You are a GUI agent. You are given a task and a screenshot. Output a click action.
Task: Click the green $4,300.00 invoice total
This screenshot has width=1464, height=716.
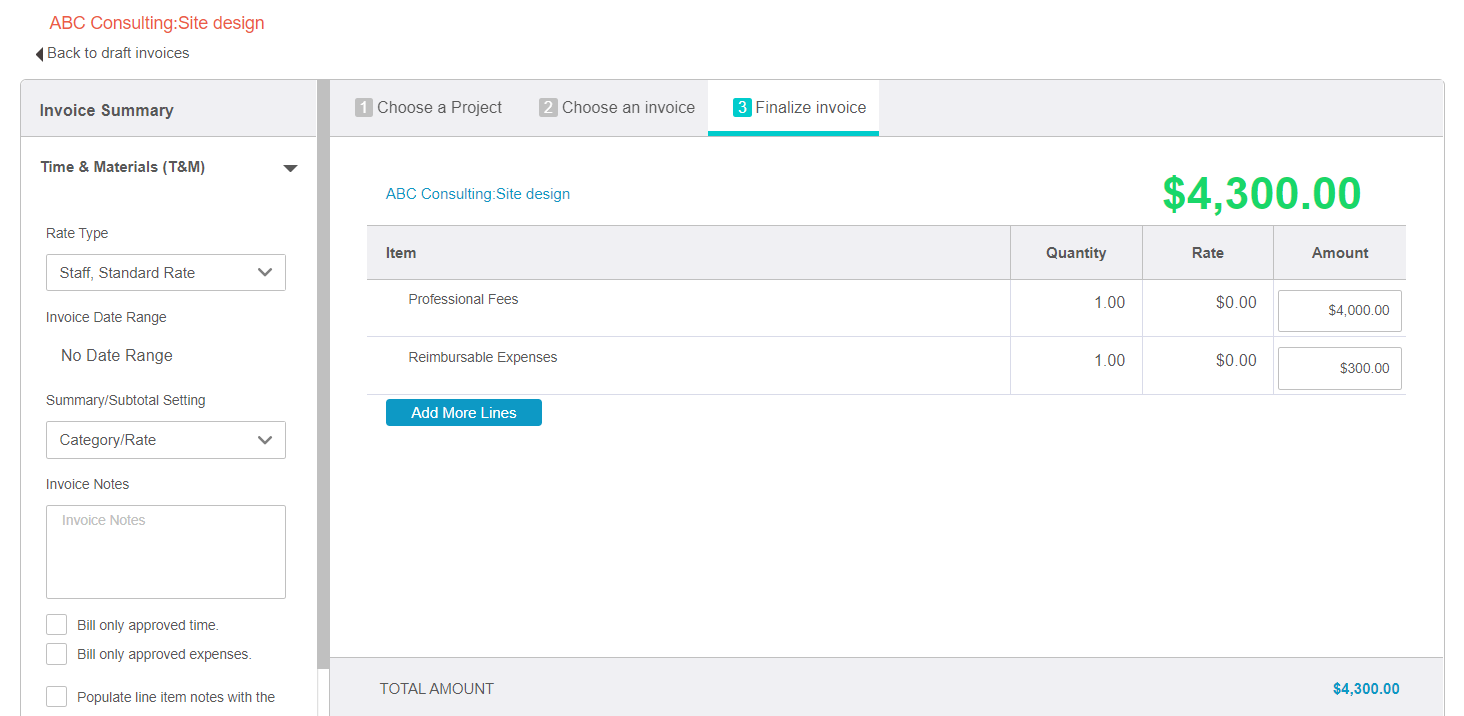point(1262,193)
